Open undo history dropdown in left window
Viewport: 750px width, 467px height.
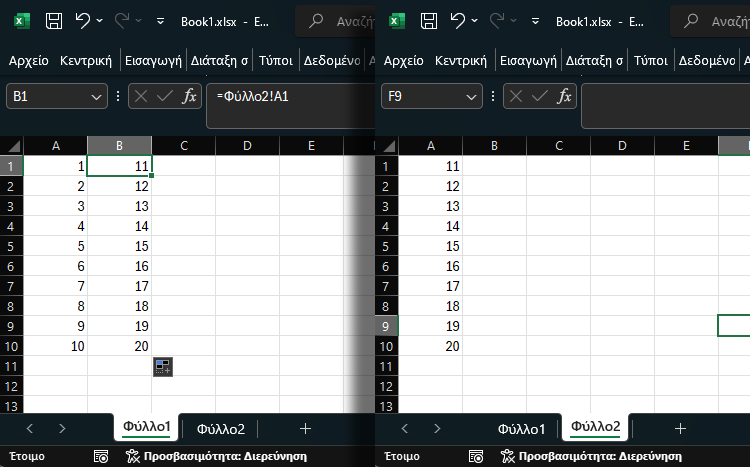pos(99,21)
